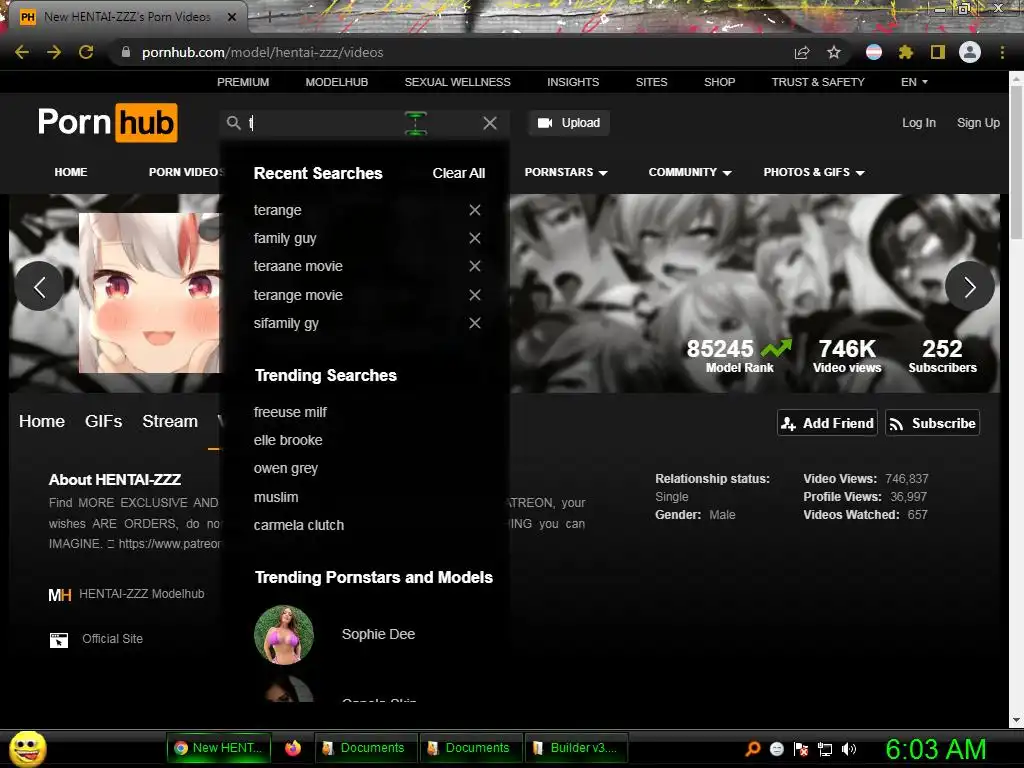Click the Official Site window icon
The height and width of the screenshot is (768, 1024).
click(59, 640)
